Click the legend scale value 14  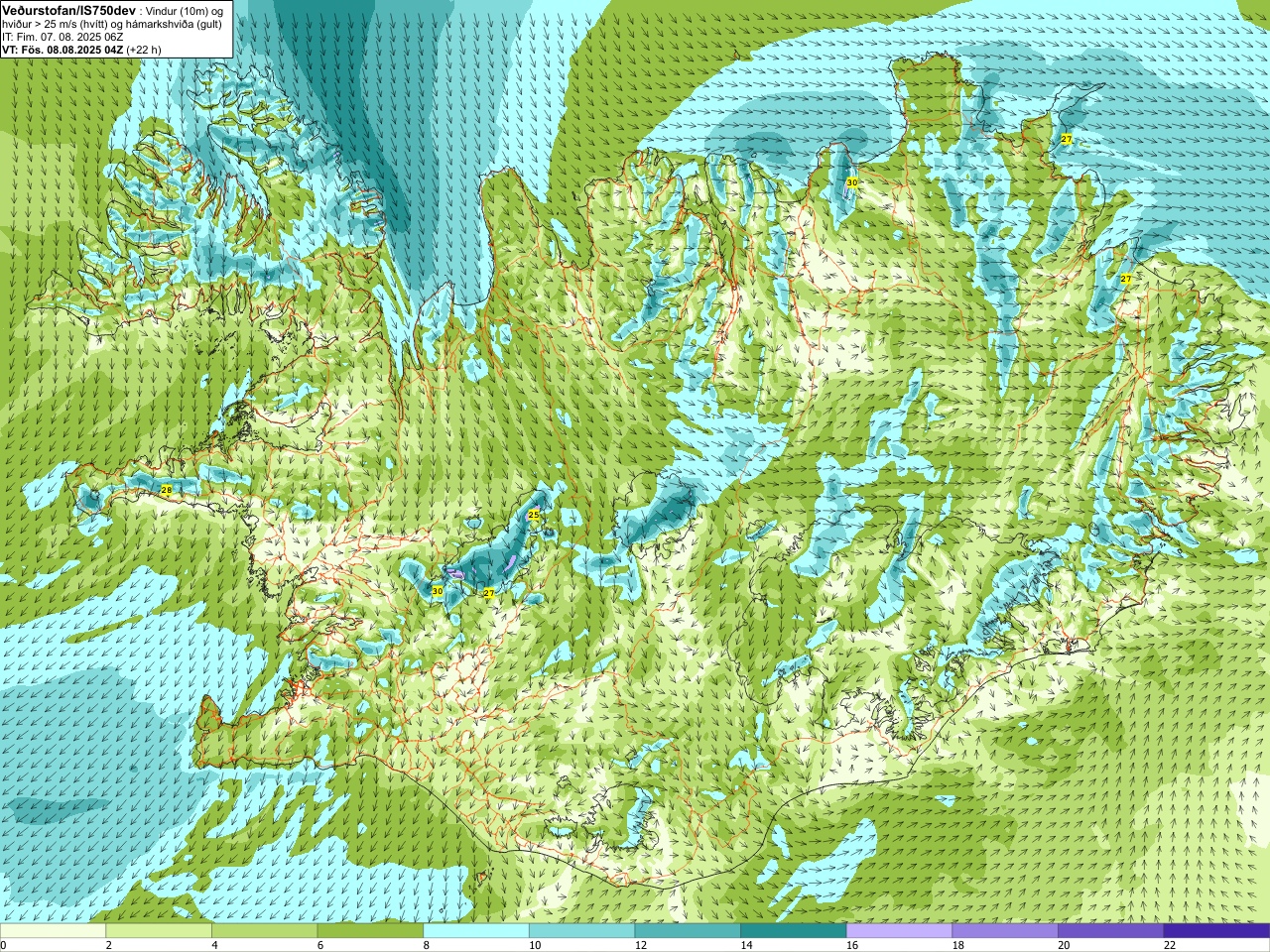(x=746, y=945)
